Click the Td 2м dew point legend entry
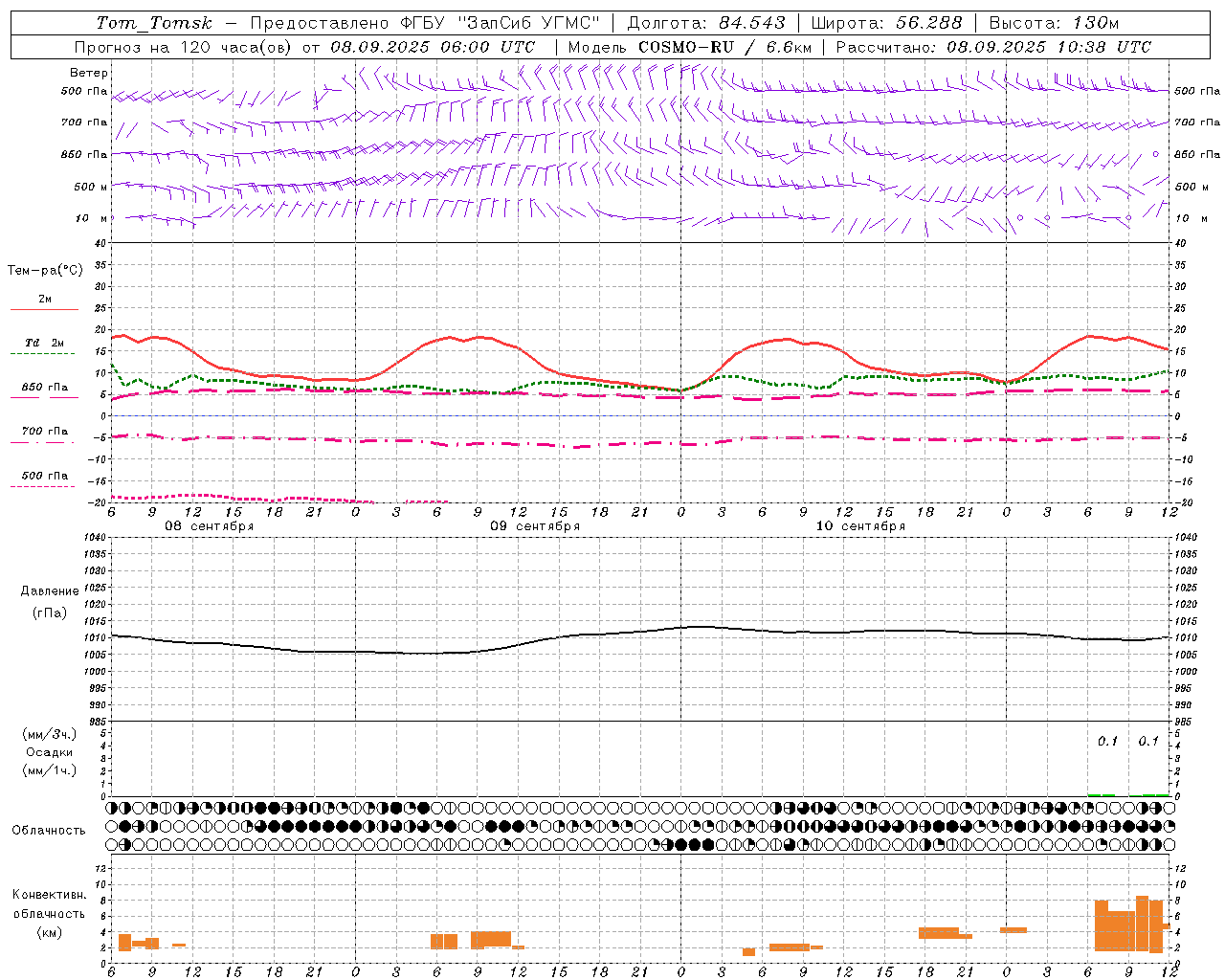Image resolution: width=1225 pixels, height=980 pixels. point(44,346)
